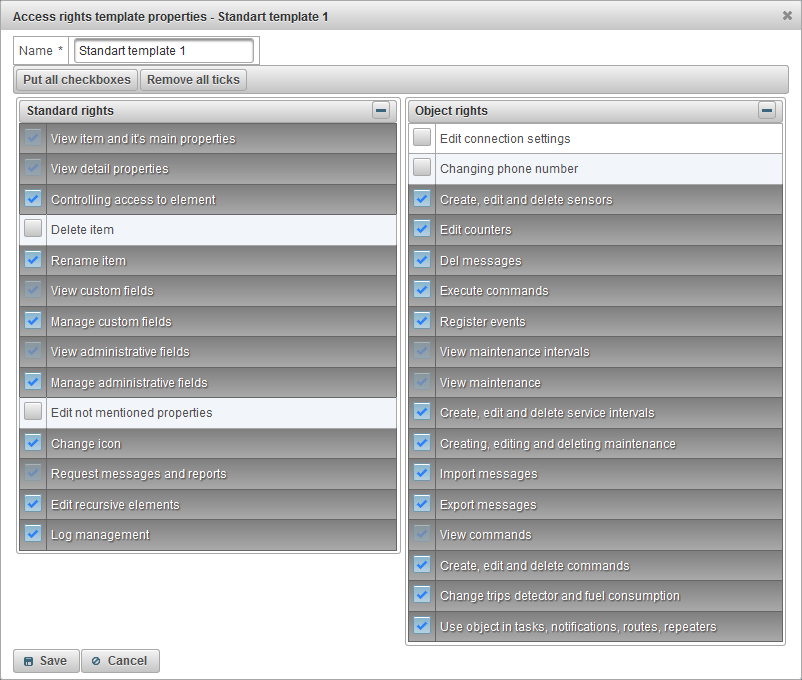Uncheck the Rename item right
Viewport: 802px width, 680px height.
33,260
